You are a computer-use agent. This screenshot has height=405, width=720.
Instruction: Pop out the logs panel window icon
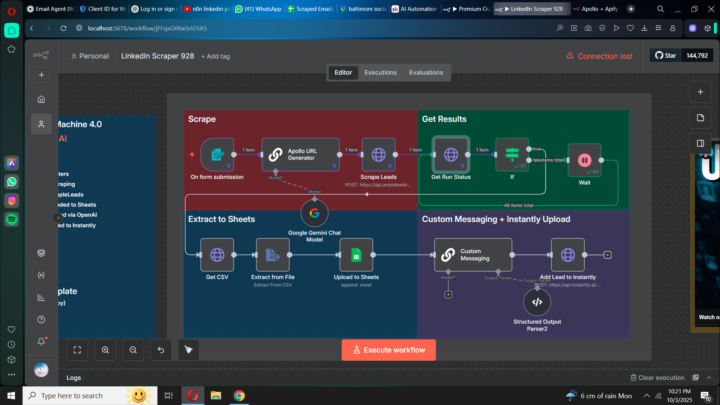pyautogui.click(x=696, y=377)
